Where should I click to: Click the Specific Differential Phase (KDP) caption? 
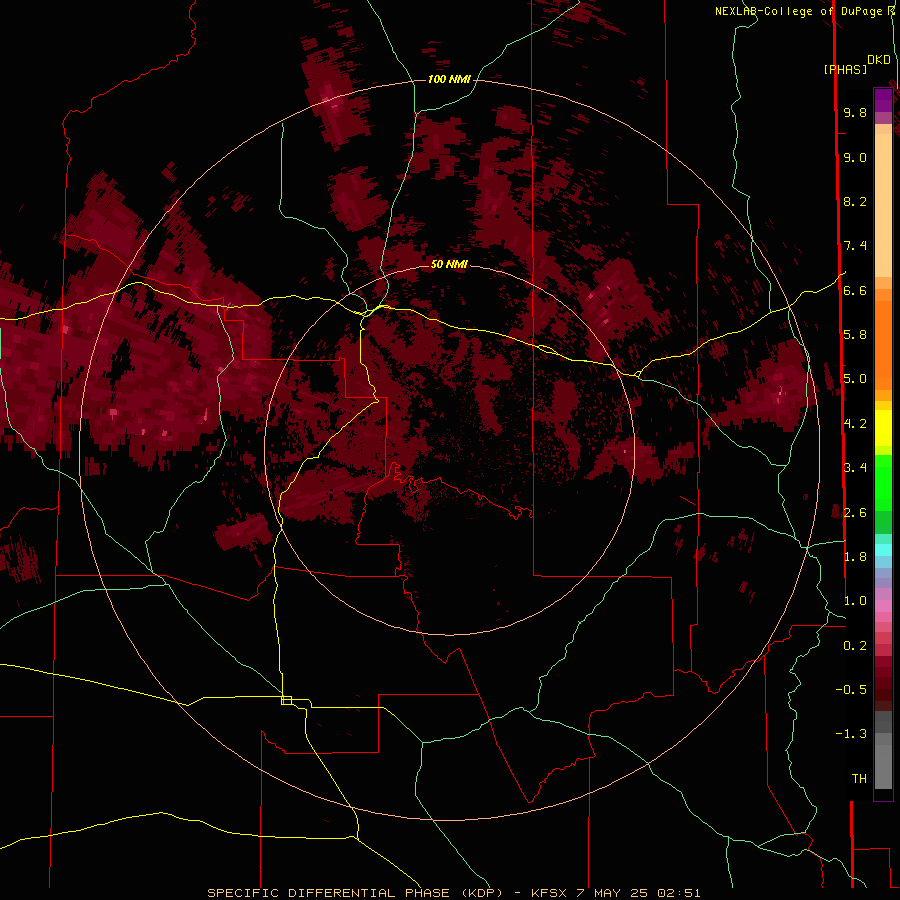[453, 893]
